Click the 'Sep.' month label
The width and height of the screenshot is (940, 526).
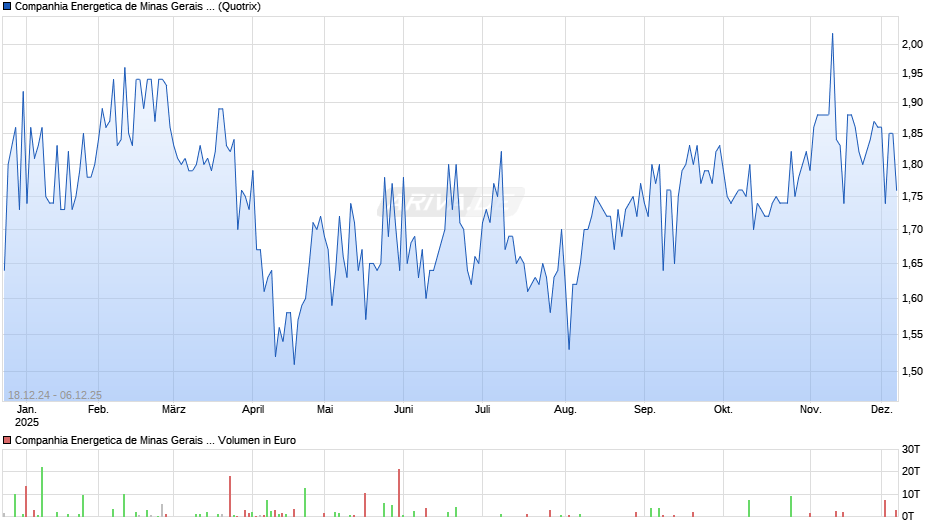coord(645,410)
